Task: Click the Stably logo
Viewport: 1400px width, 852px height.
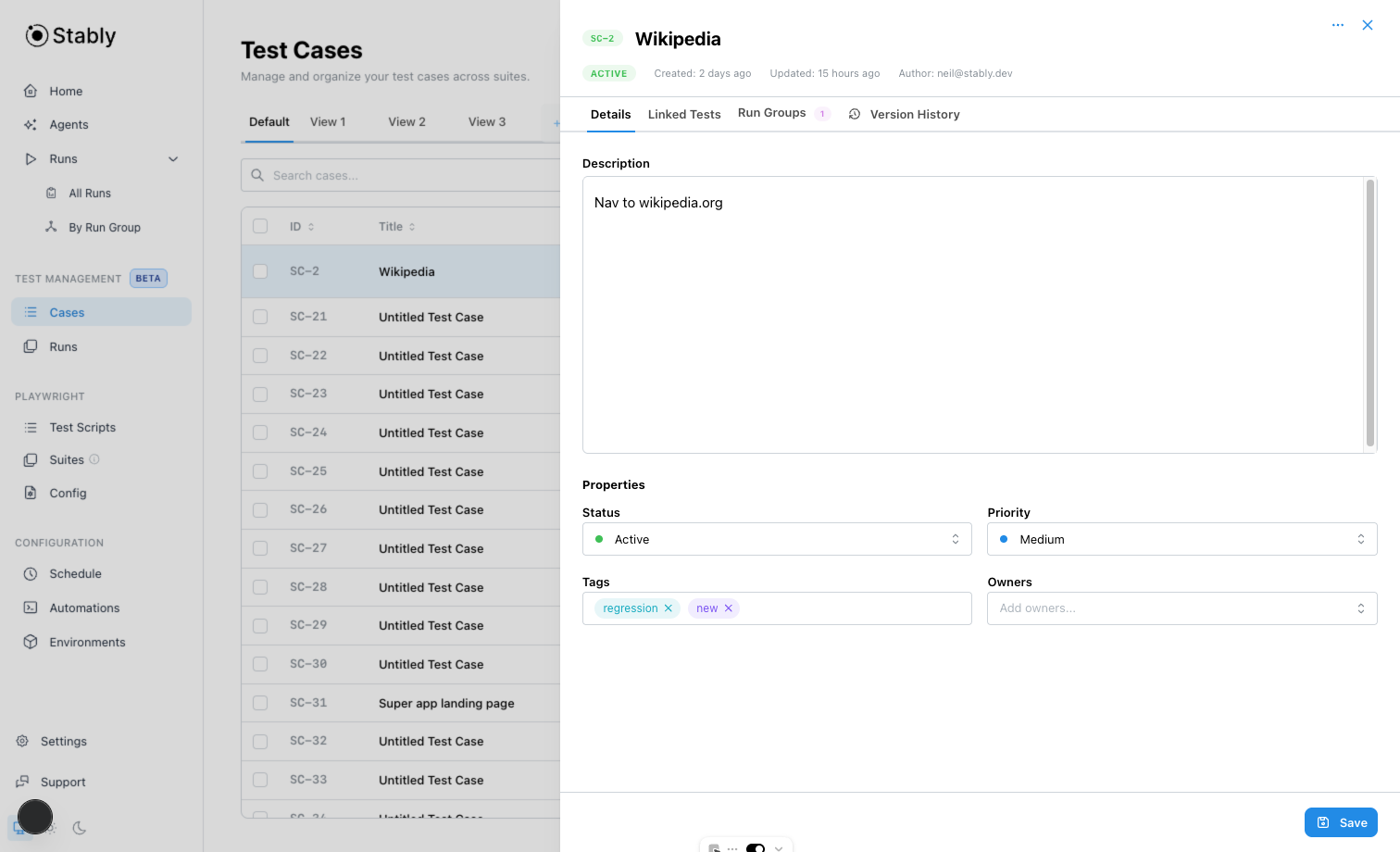Action: pyautogui.click(x=69, y=35)
